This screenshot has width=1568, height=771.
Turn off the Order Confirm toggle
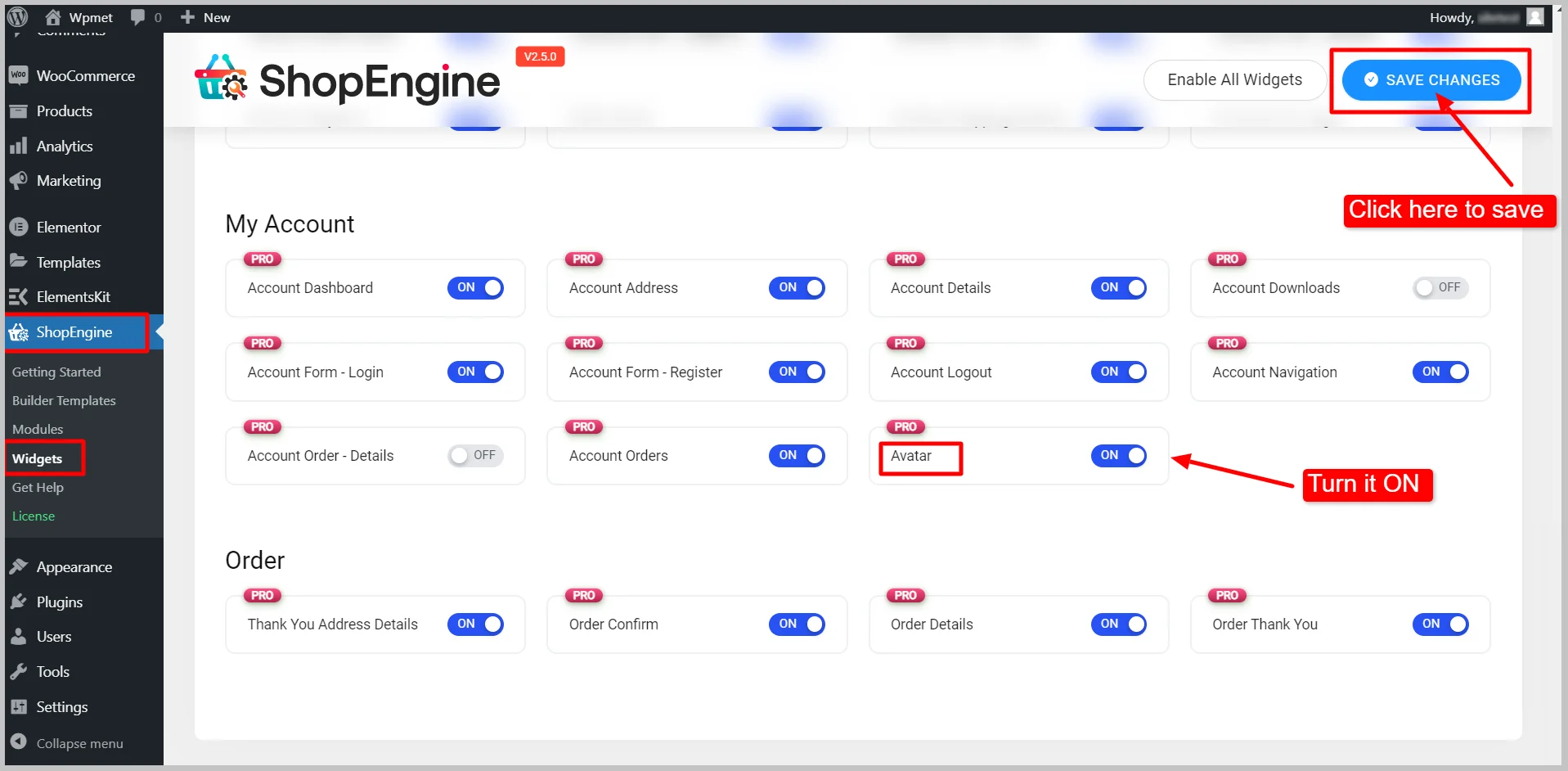coord(797,624)
